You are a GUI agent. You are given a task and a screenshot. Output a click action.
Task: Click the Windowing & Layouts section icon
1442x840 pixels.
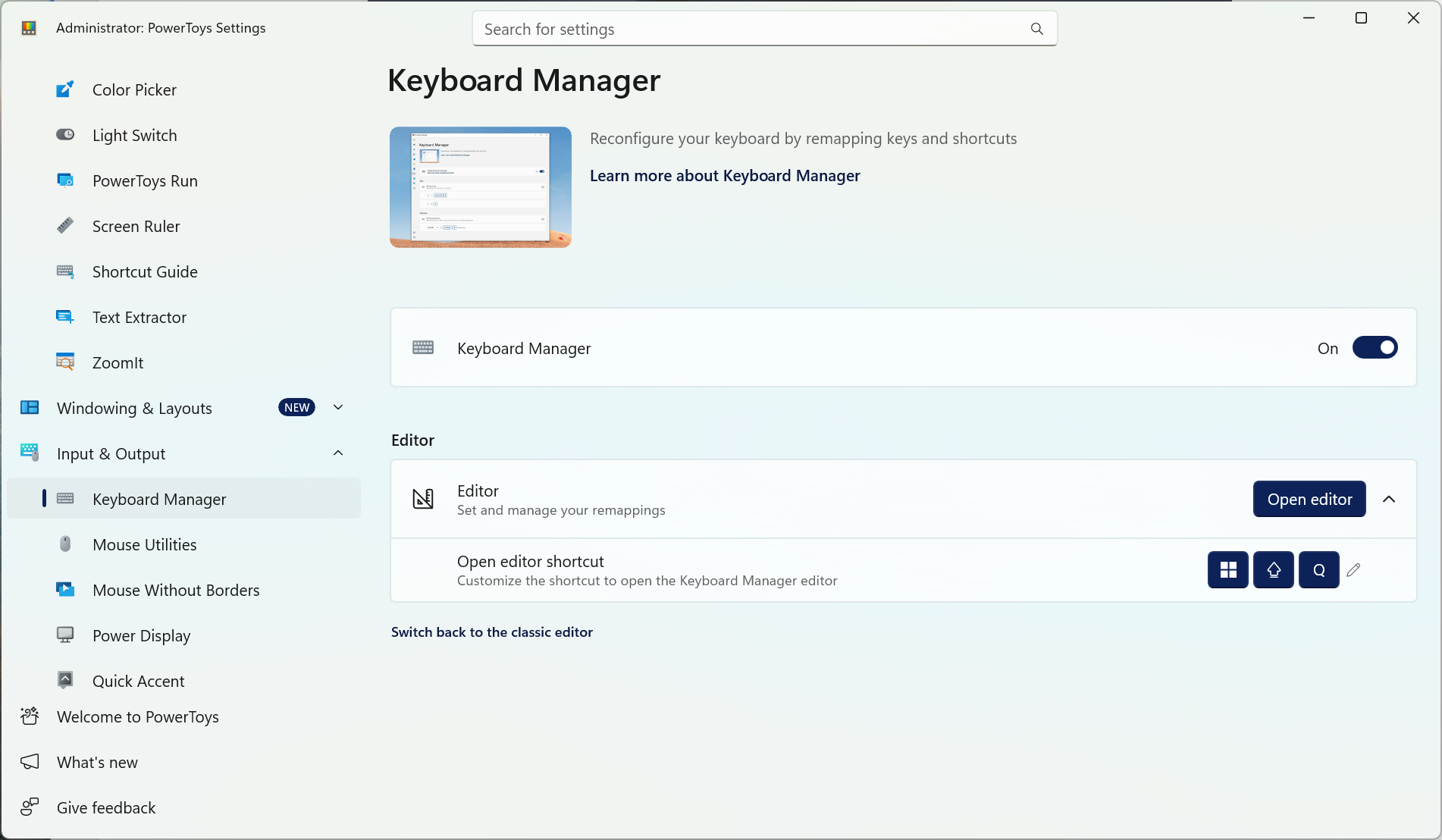click(x=30, y=408)
